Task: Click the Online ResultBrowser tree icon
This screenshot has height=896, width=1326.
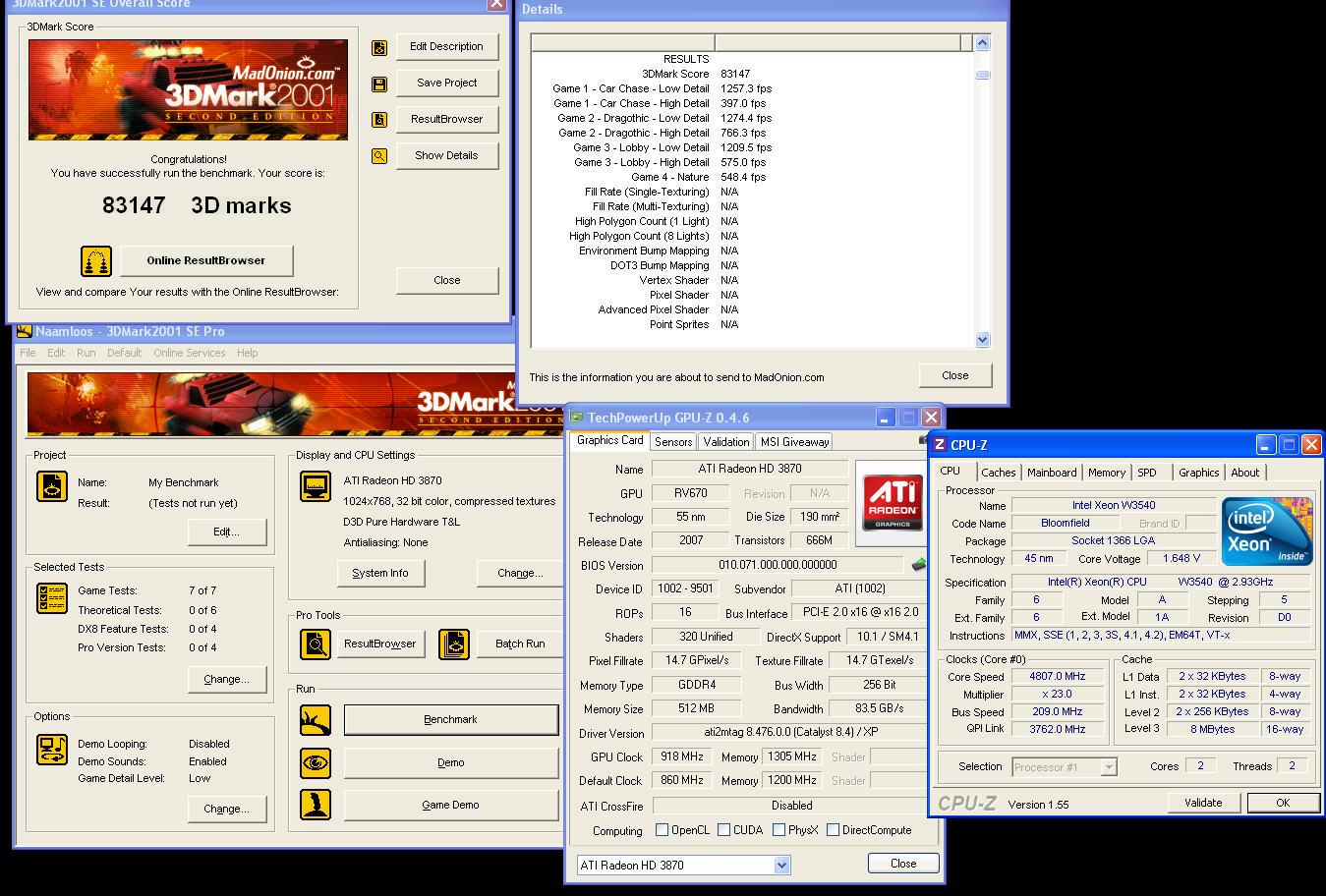Action: click(x=96, y=261)
